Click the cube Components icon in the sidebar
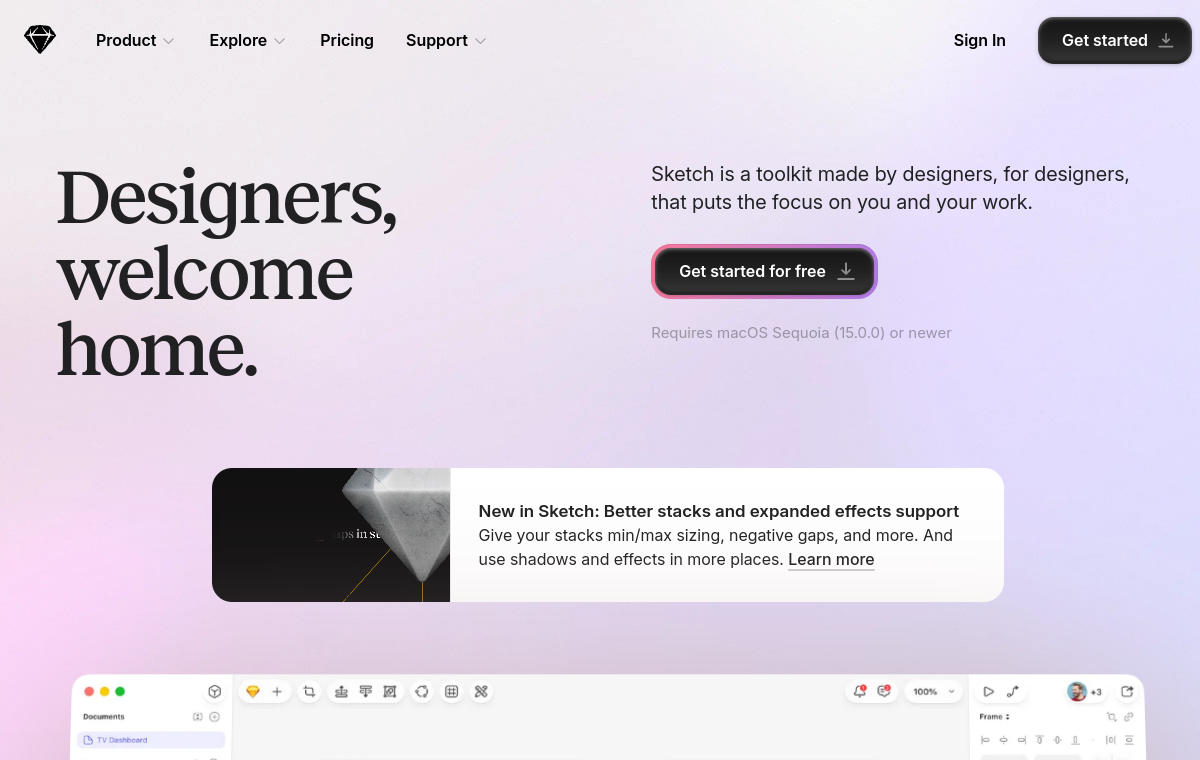This screenshot has width=1200, height=760. coord(215,691)
